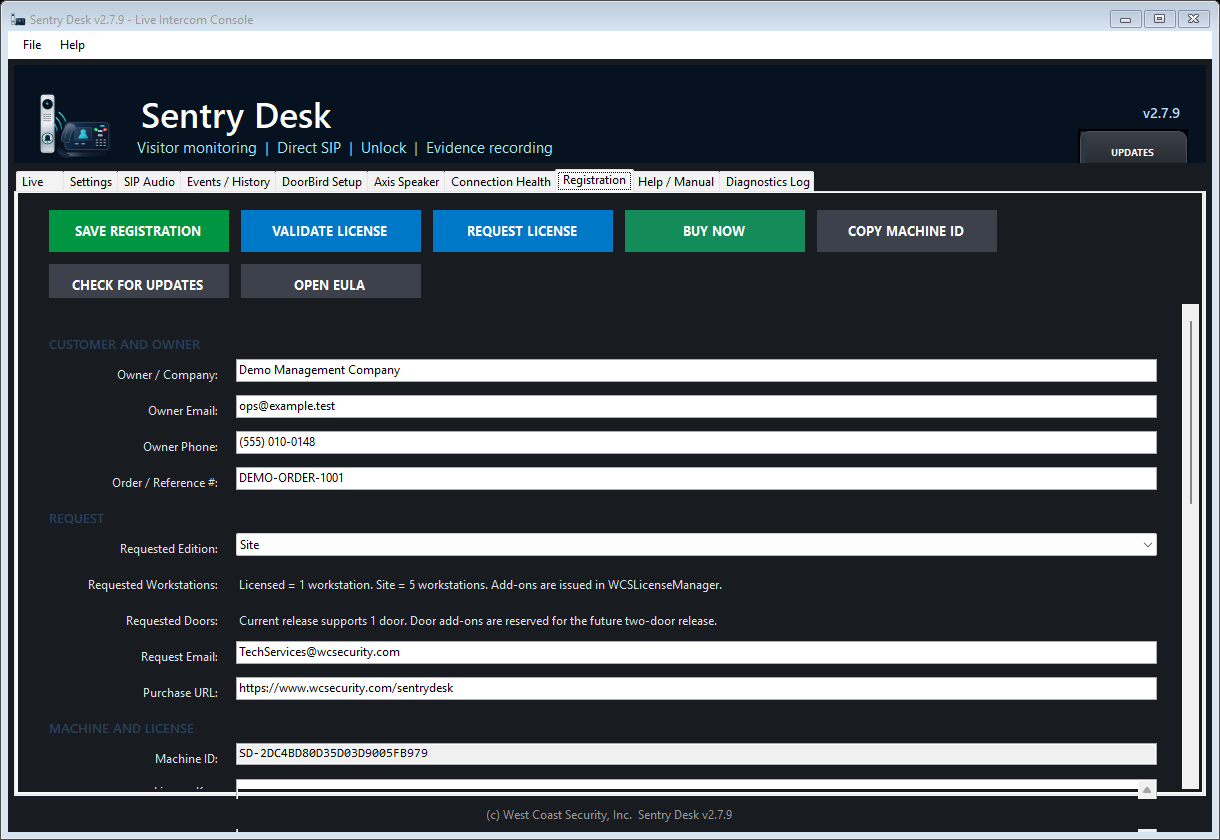Click the CUSTOMER AND OWNER section heading
The image size is (1220, 840).
point(125,344)
